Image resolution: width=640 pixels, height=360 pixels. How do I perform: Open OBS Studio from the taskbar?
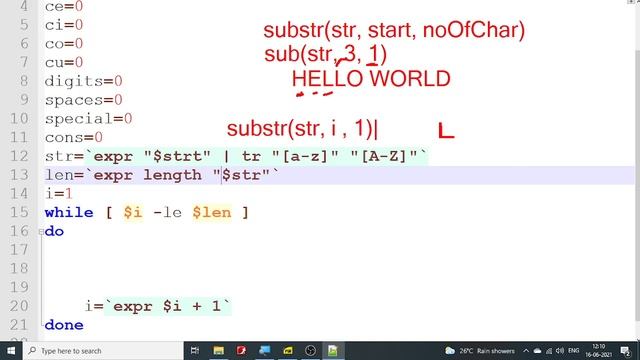pyautogui.click(x=311, y=351)
